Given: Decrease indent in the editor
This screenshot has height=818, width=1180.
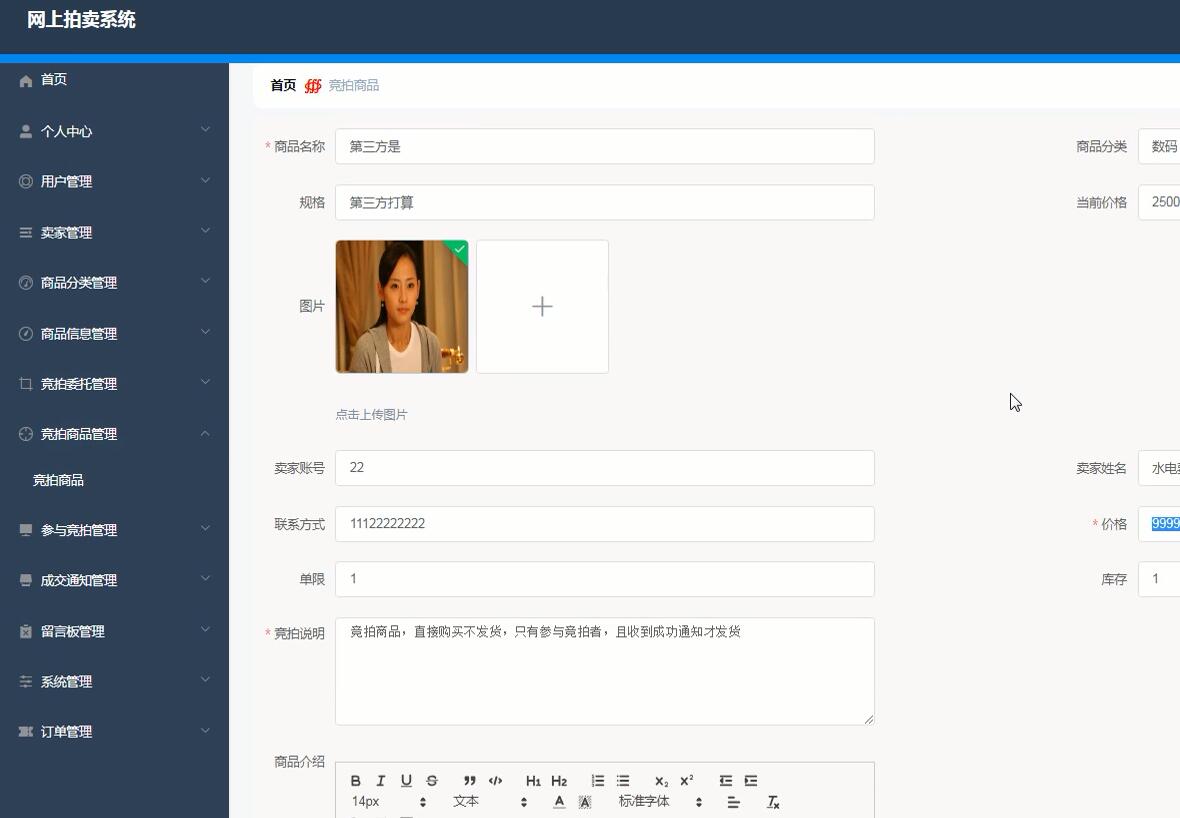Looking at the screenshot, I should pos(725,780).
